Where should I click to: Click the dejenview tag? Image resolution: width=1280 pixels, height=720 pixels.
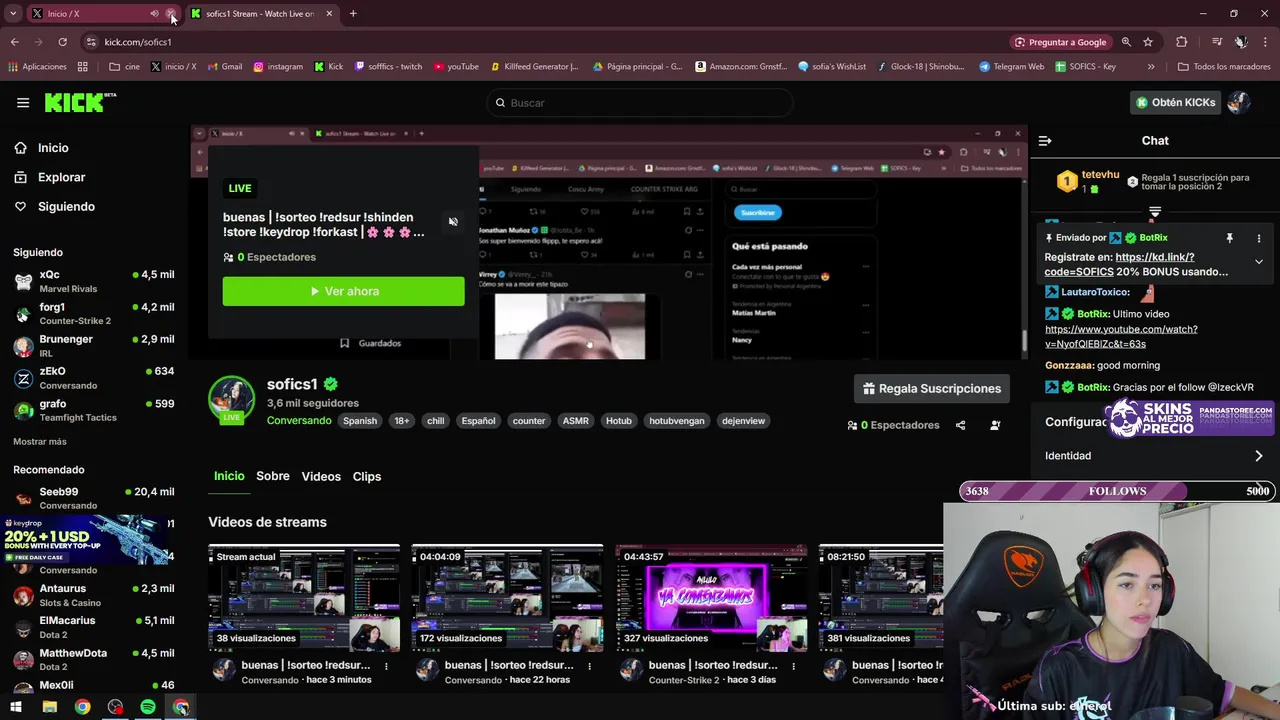point(743,421)
